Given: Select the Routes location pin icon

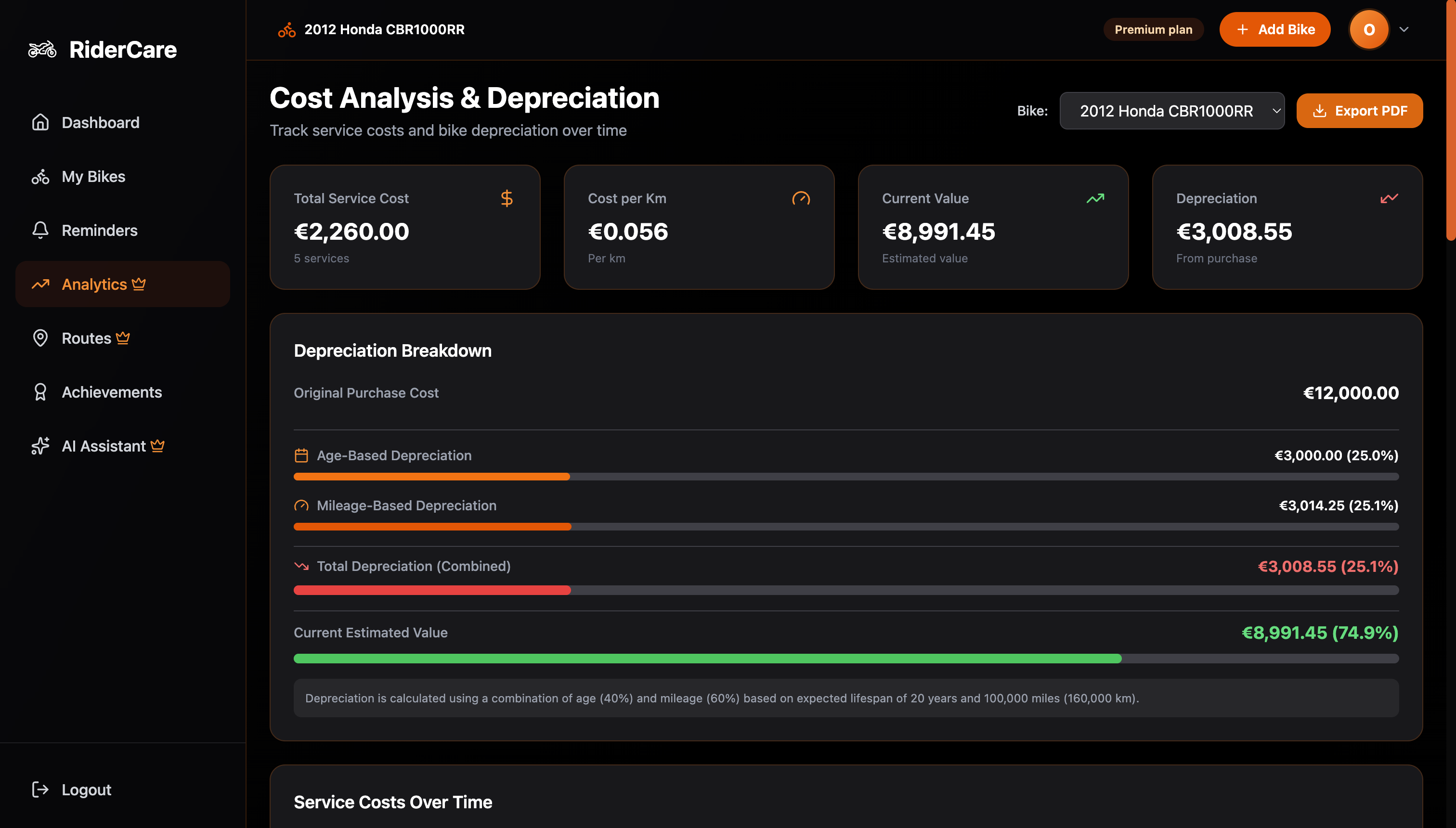Looking at the screenshot, I should (40, 338).
